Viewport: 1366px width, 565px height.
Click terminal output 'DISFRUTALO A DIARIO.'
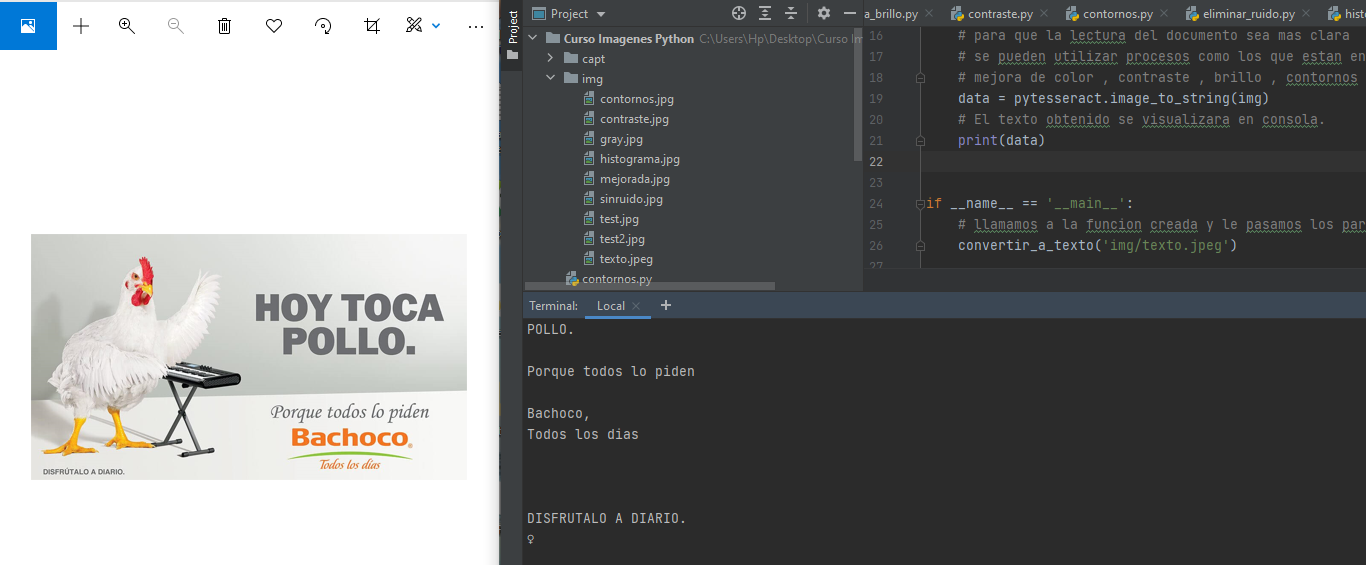click(607, 518)
